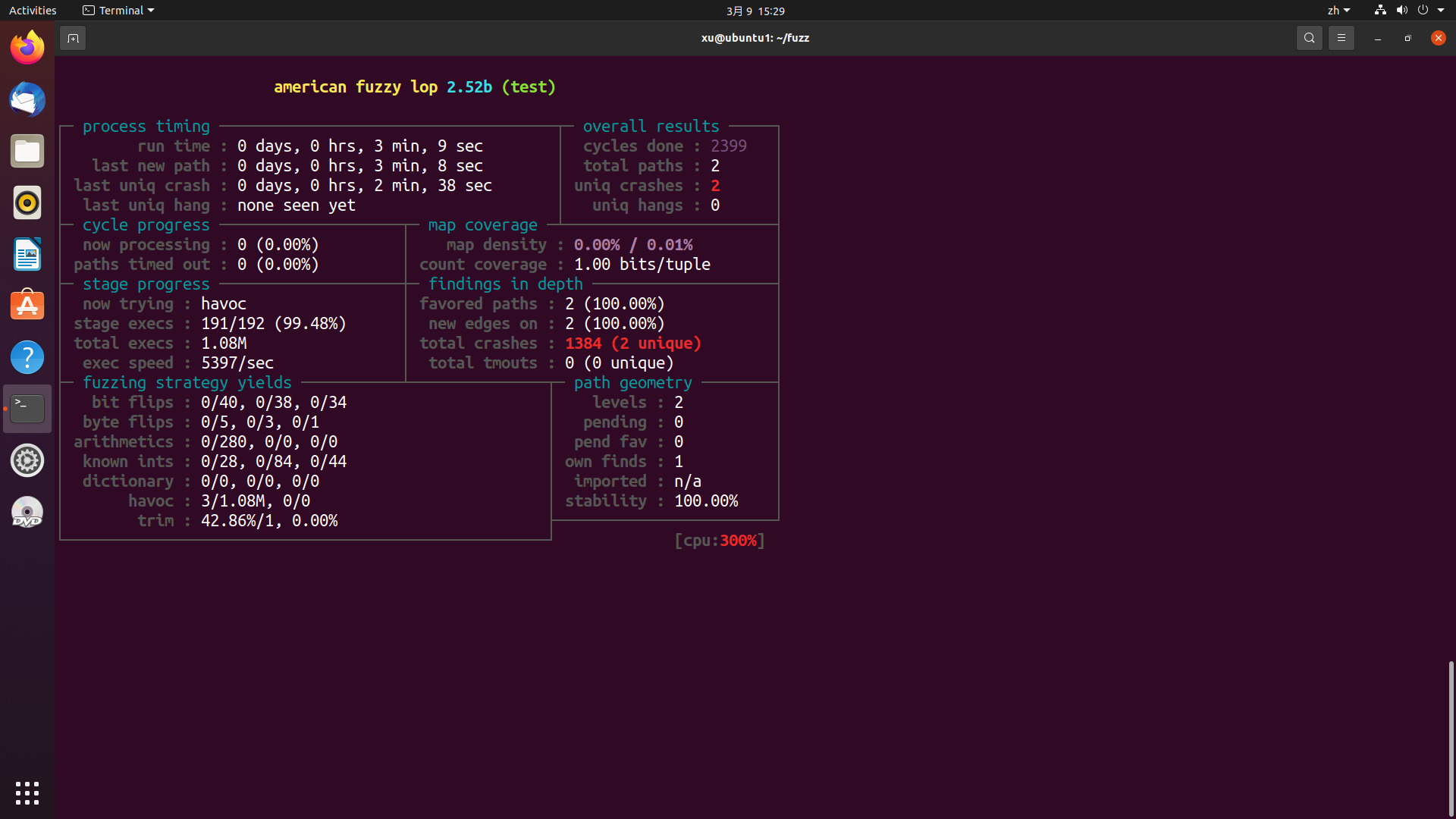Click the terminal search icon
Viewport: 1456px width, 819px height.
pyautogui.click(x=1309, y=38)
